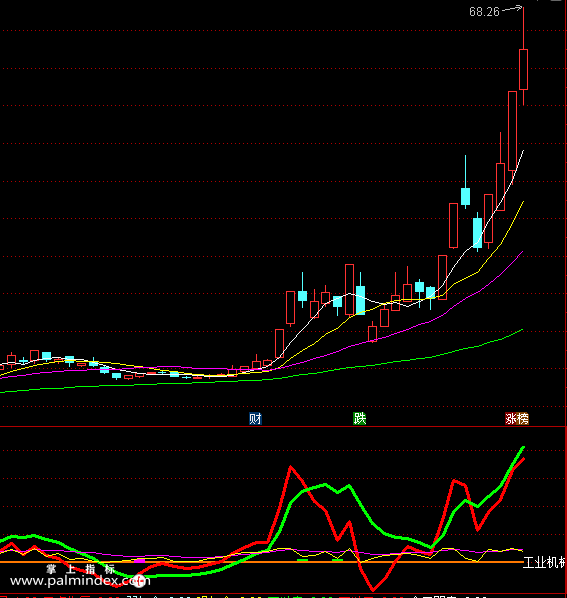The image size is (567, 598).
Task: Click the green 跌 marker on chart
Action: coord(360,419)
